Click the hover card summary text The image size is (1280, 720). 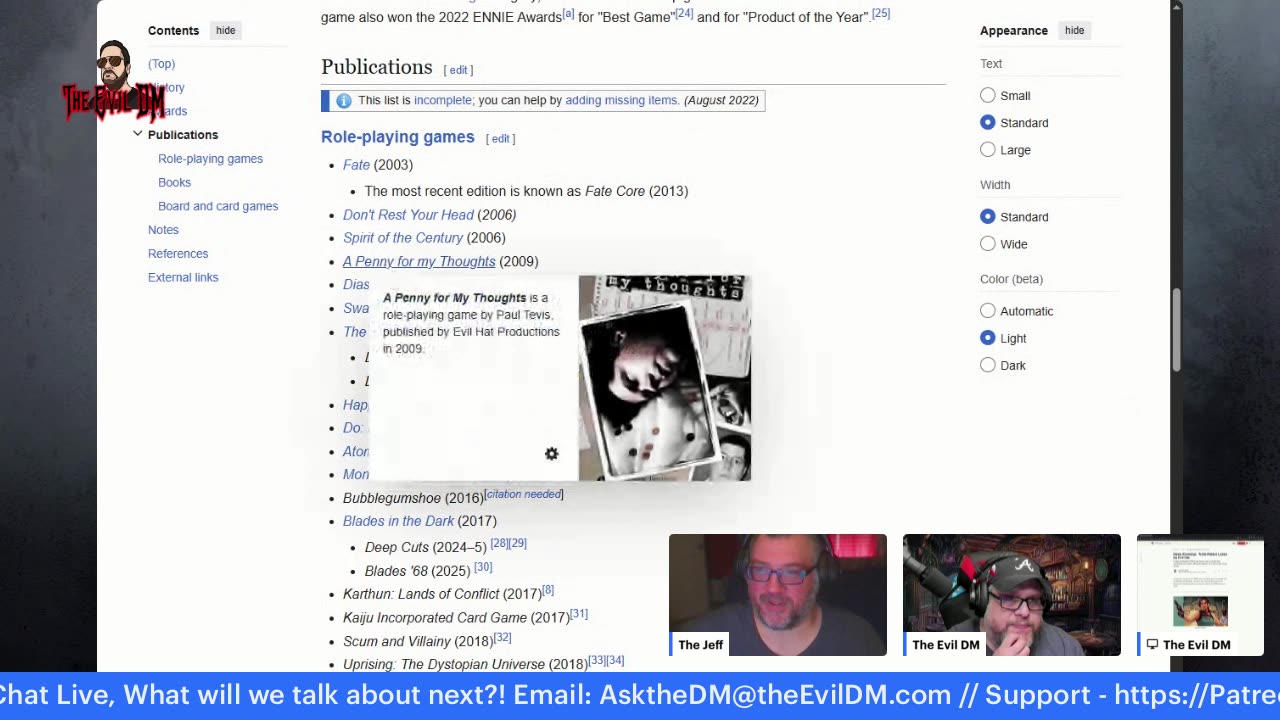471,323
